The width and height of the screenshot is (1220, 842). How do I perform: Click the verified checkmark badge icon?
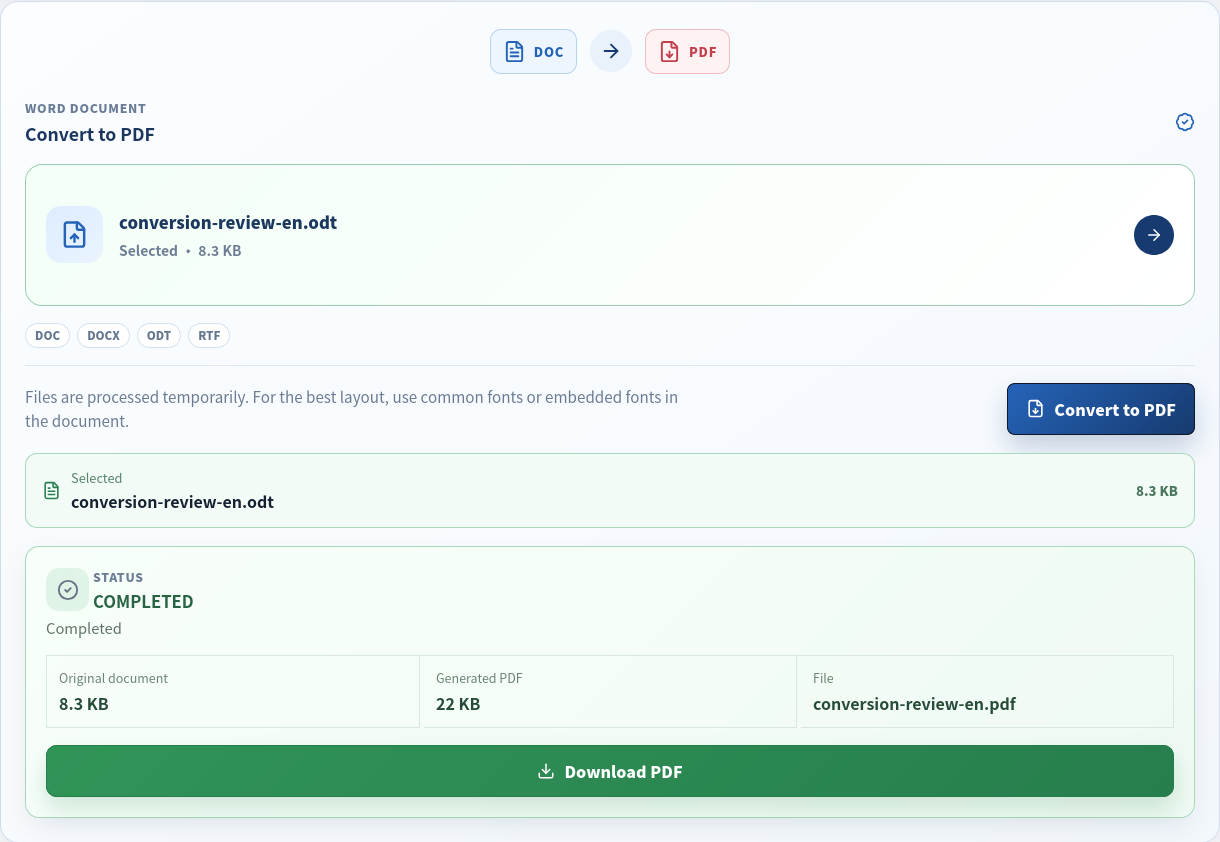1184,122
